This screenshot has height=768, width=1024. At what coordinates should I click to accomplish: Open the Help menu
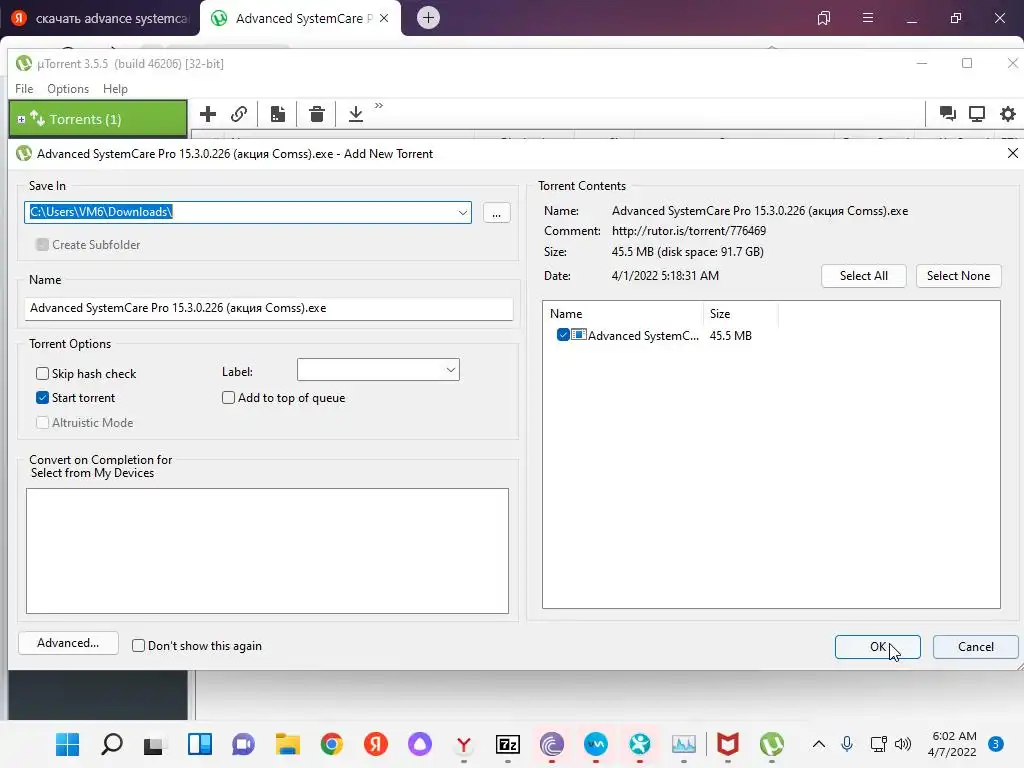(x=116, y=89)
